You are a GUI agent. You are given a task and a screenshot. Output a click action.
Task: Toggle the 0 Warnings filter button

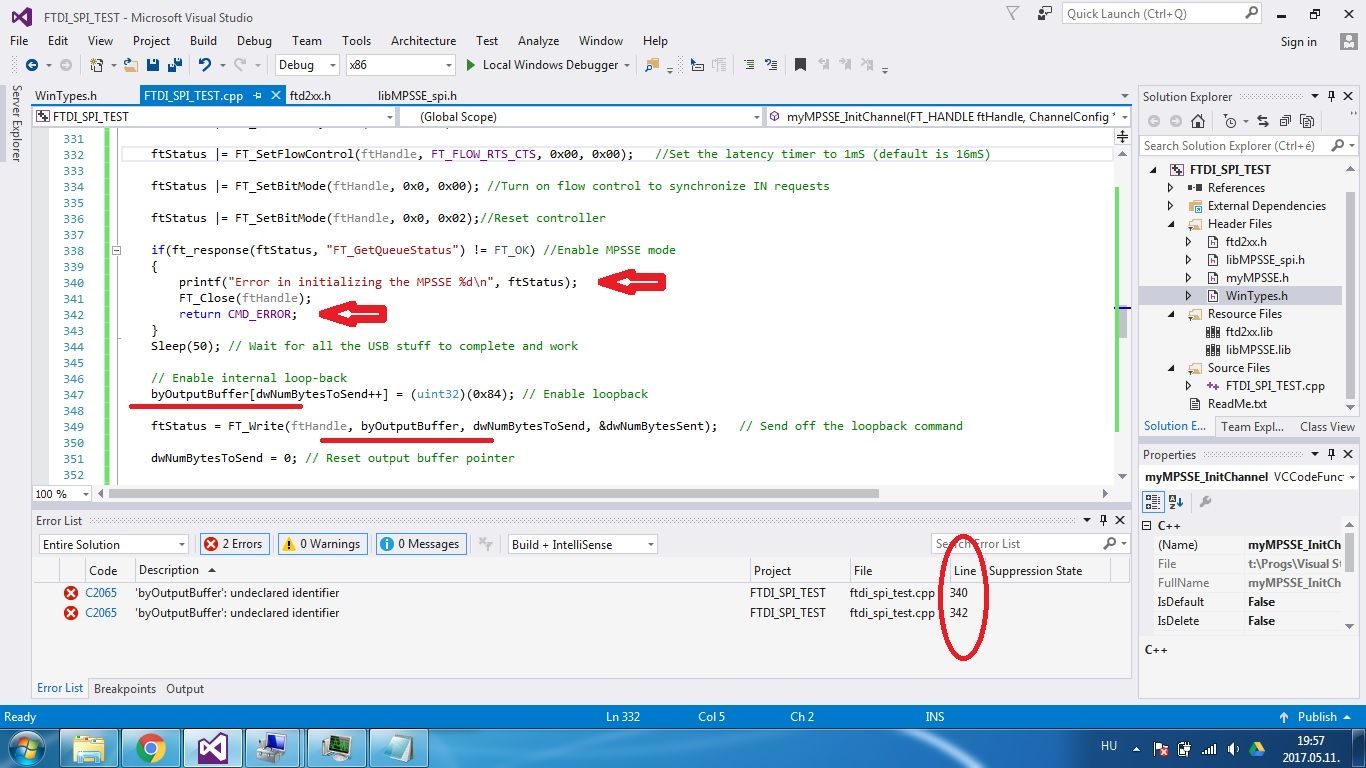coord(321,544)
